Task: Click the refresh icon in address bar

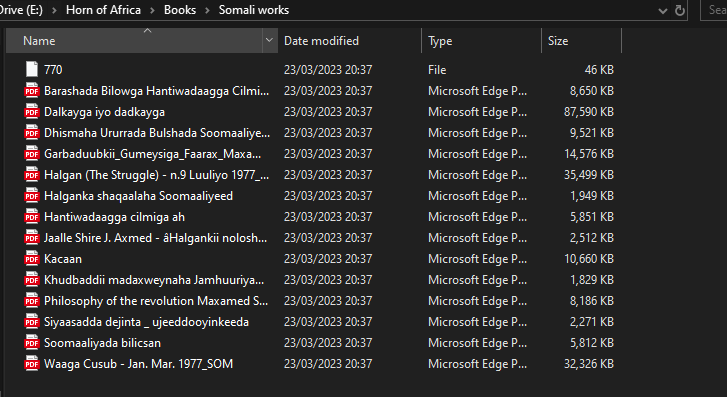Action: point(680,10)
